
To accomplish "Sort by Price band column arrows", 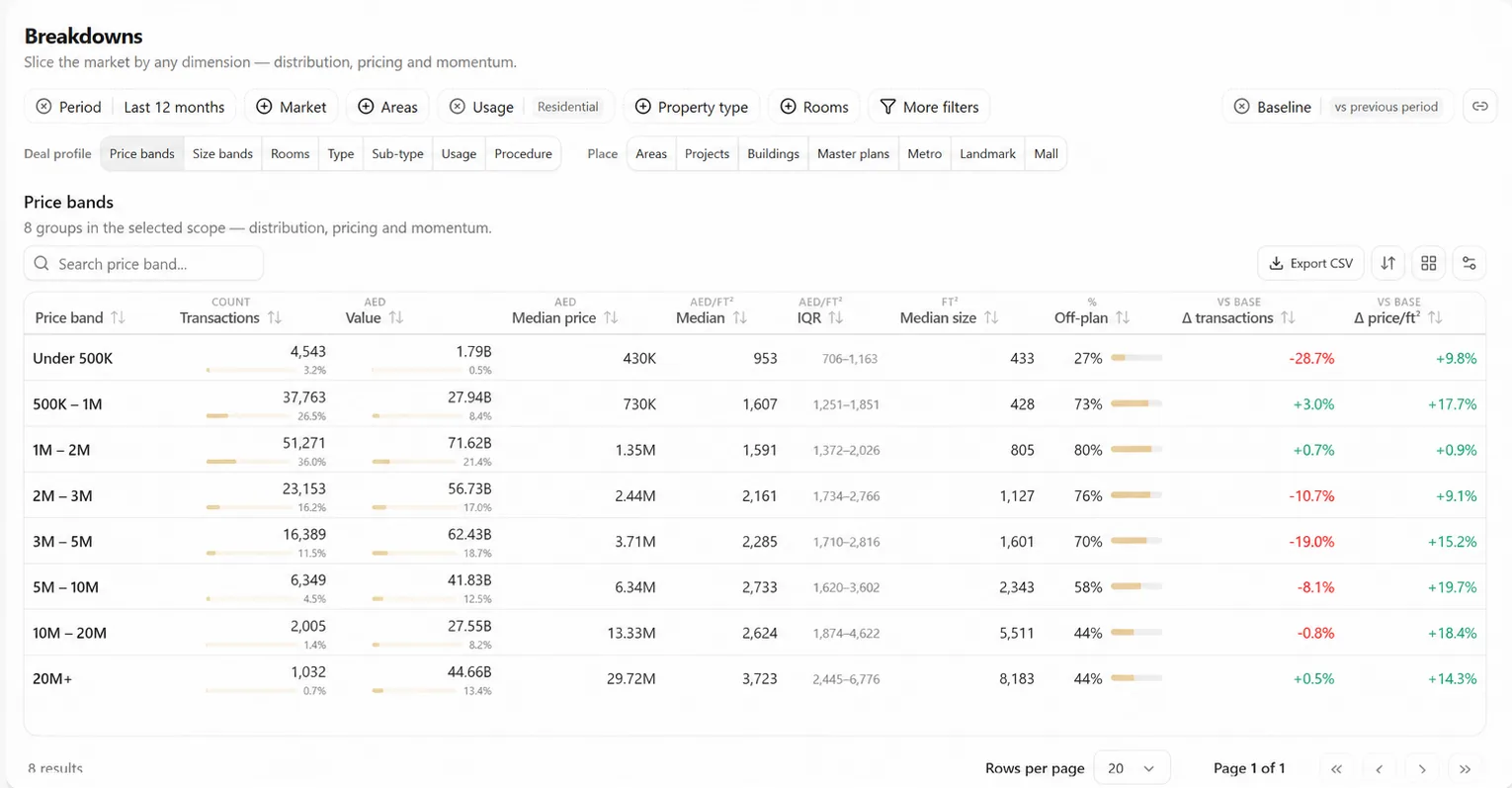I will tap(118, 317).
